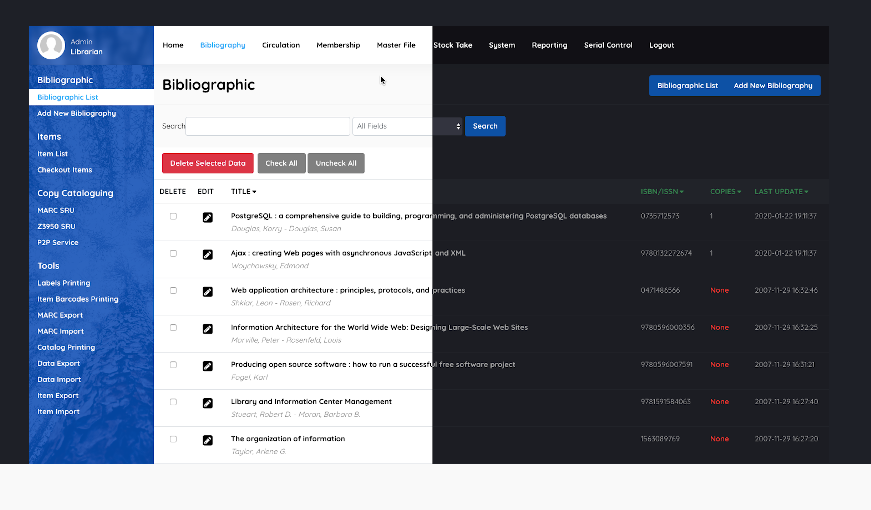This screenshot has height=510, width=871.
Task: Click the red None copies for ISBN 0471486566
Action: pos(719,291)
